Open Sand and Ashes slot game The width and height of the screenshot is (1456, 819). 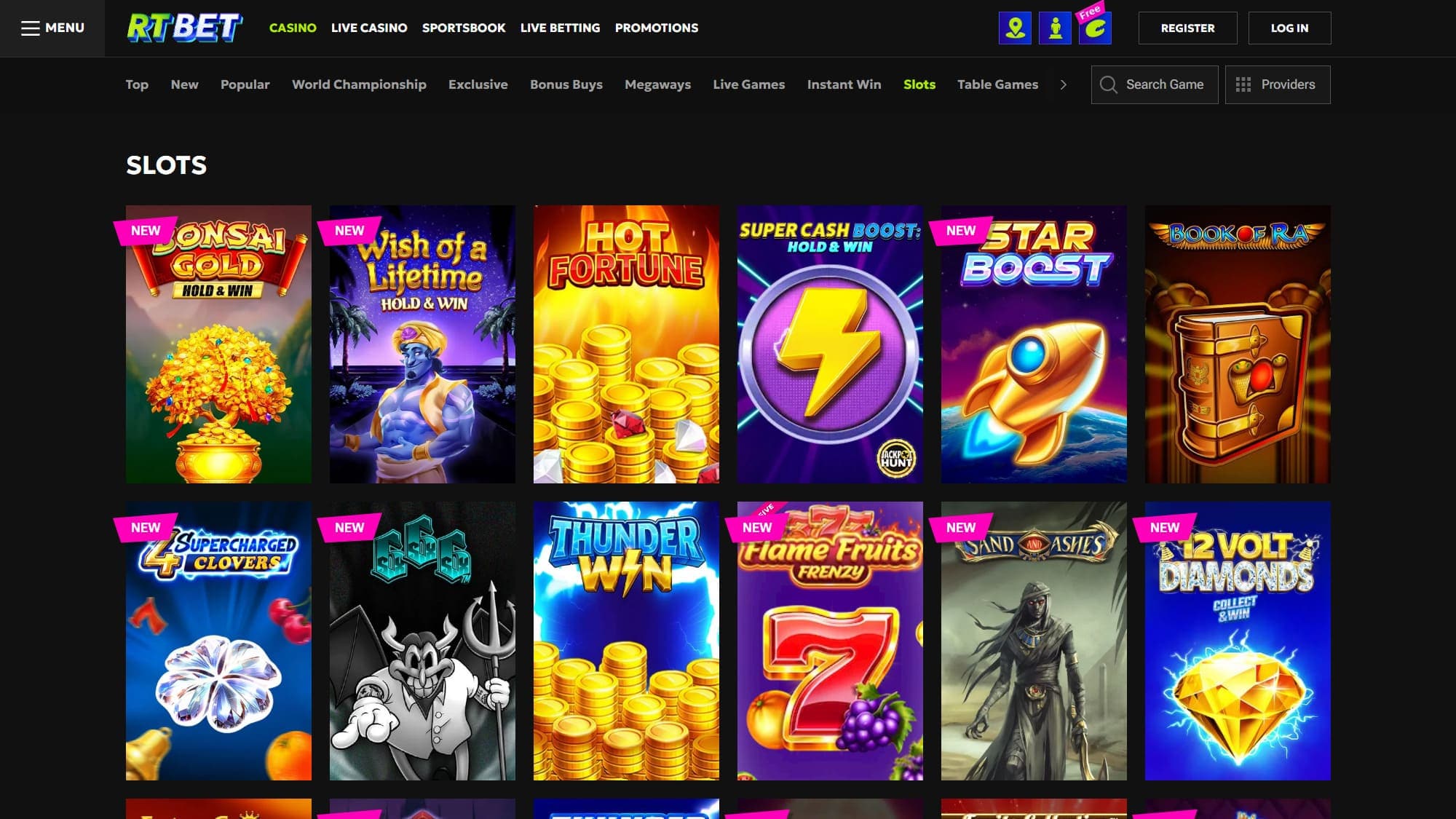click(x=1034, y=641)
